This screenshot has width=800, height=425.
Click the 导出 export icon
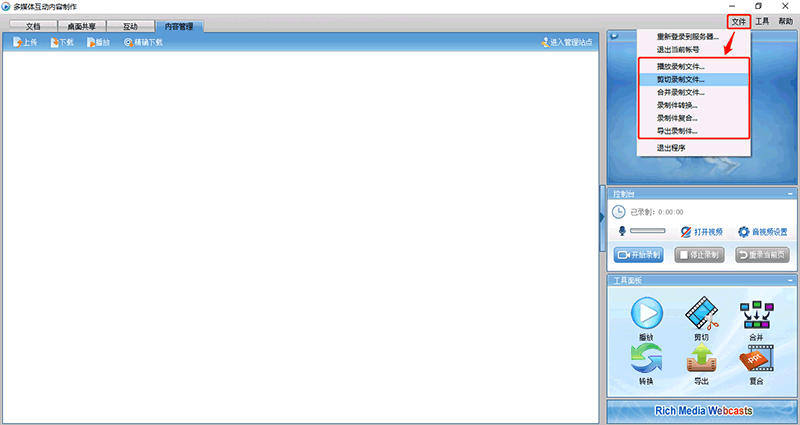coord(702,360)
